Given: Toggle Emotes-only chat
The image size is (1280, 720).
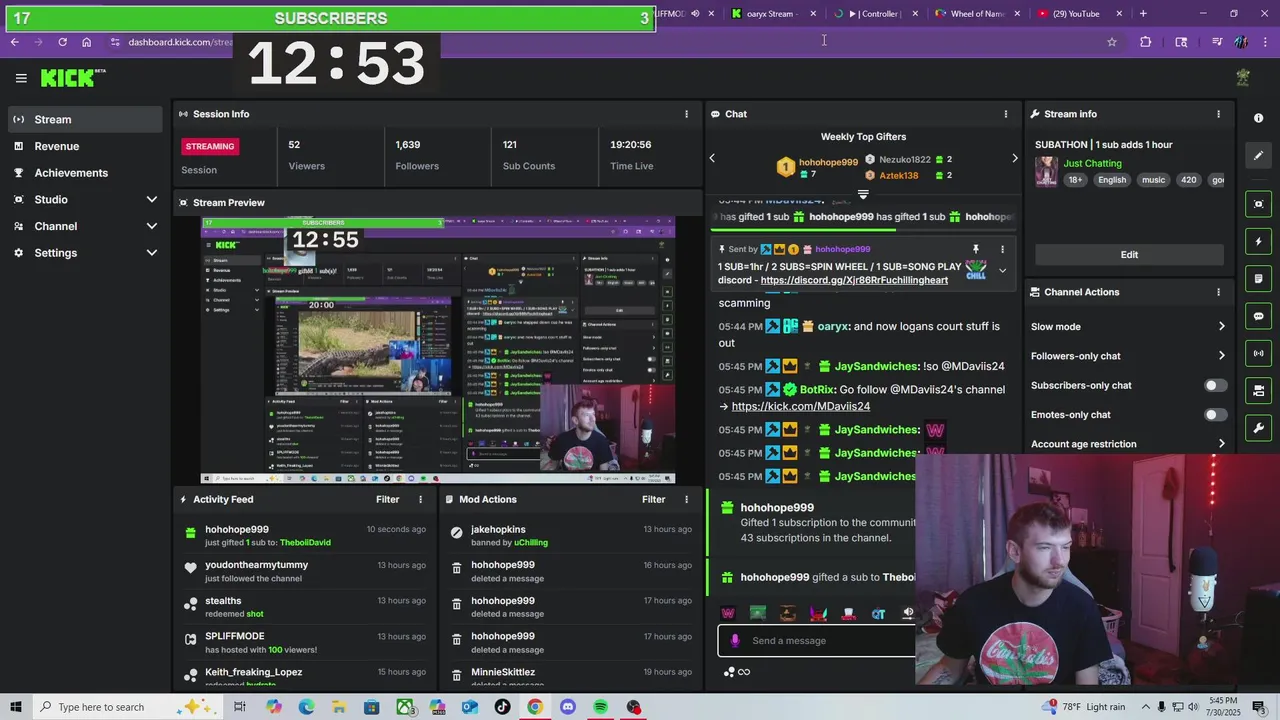Looking at the screenshot, I should point(1215,414).
